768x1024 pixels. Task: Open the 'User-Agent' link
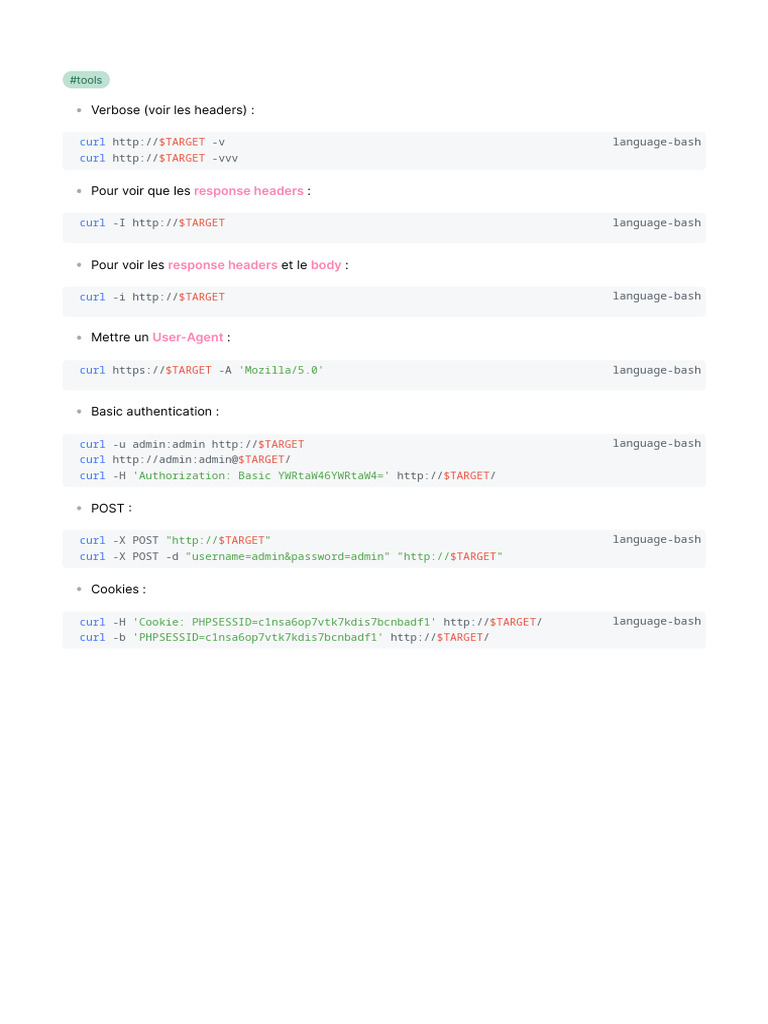pyautogui.click(x=188, y=338)
